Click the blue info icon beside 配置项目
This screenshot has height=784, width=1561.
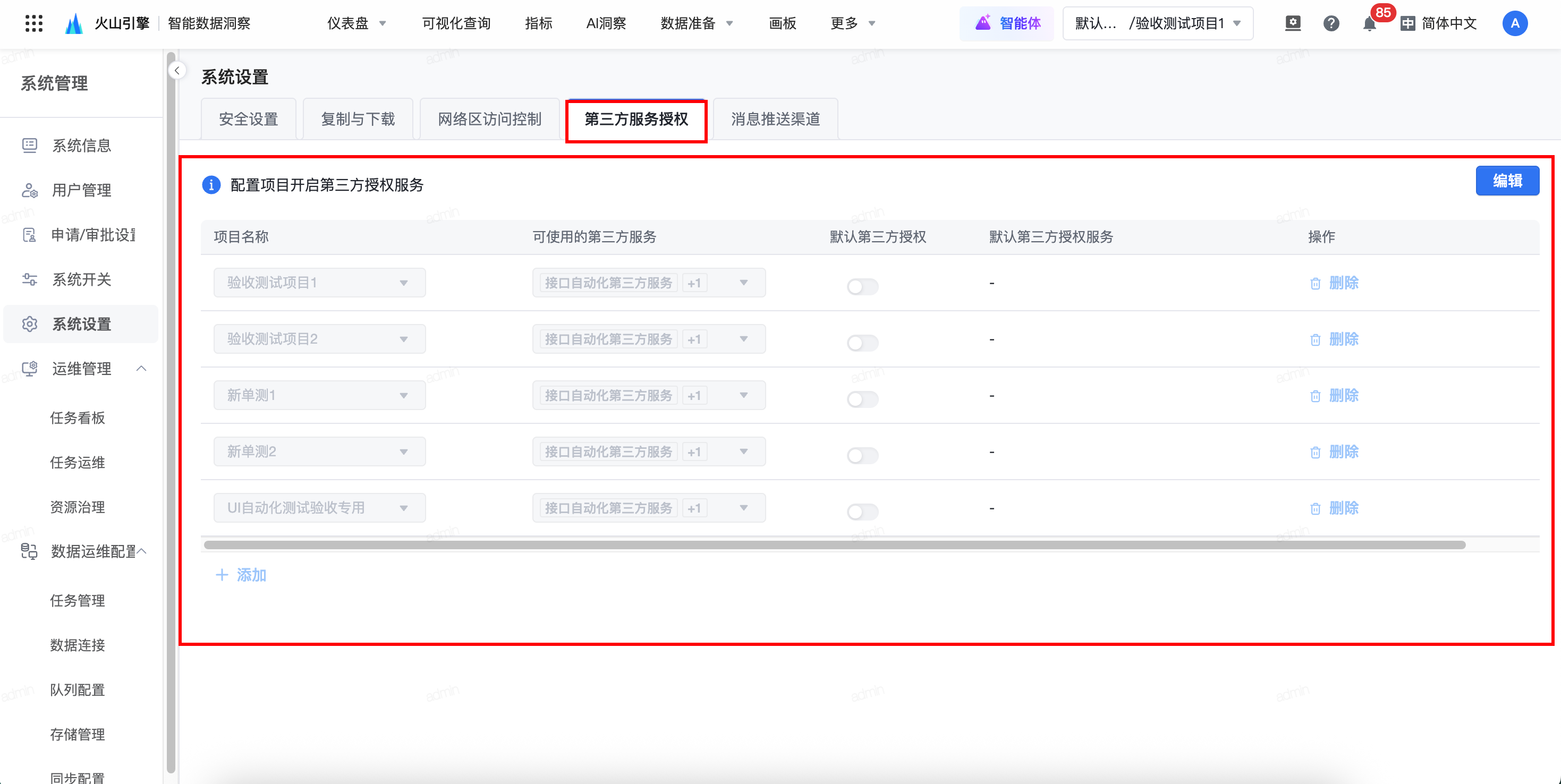211,185
